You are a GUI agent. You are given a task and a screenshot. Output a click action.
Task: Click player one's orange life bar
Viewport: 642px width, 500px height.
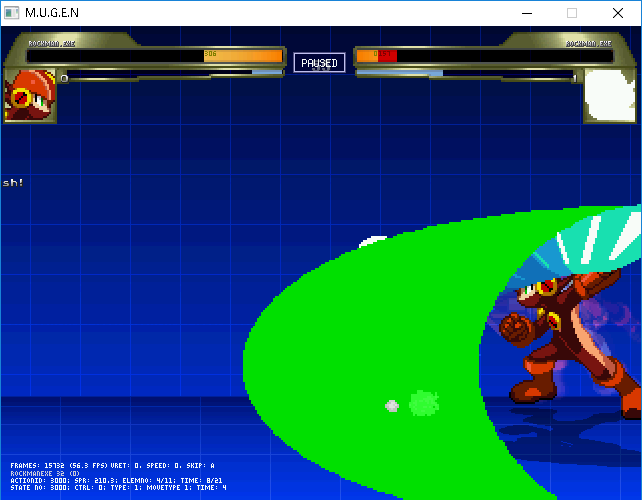243,56
